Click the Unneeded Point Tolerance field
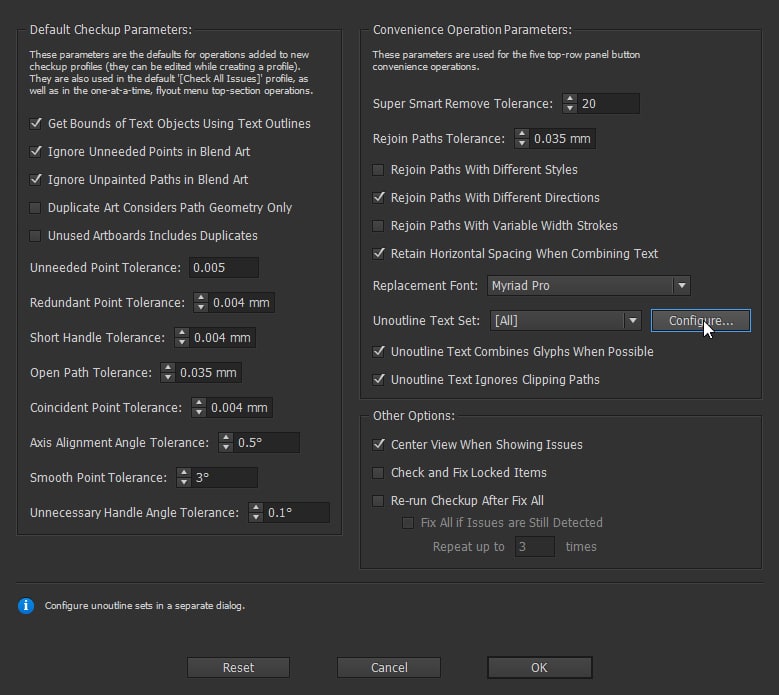The width and height of the screenshot is (779, 695). pyautogui.click(x=224, y=267)
